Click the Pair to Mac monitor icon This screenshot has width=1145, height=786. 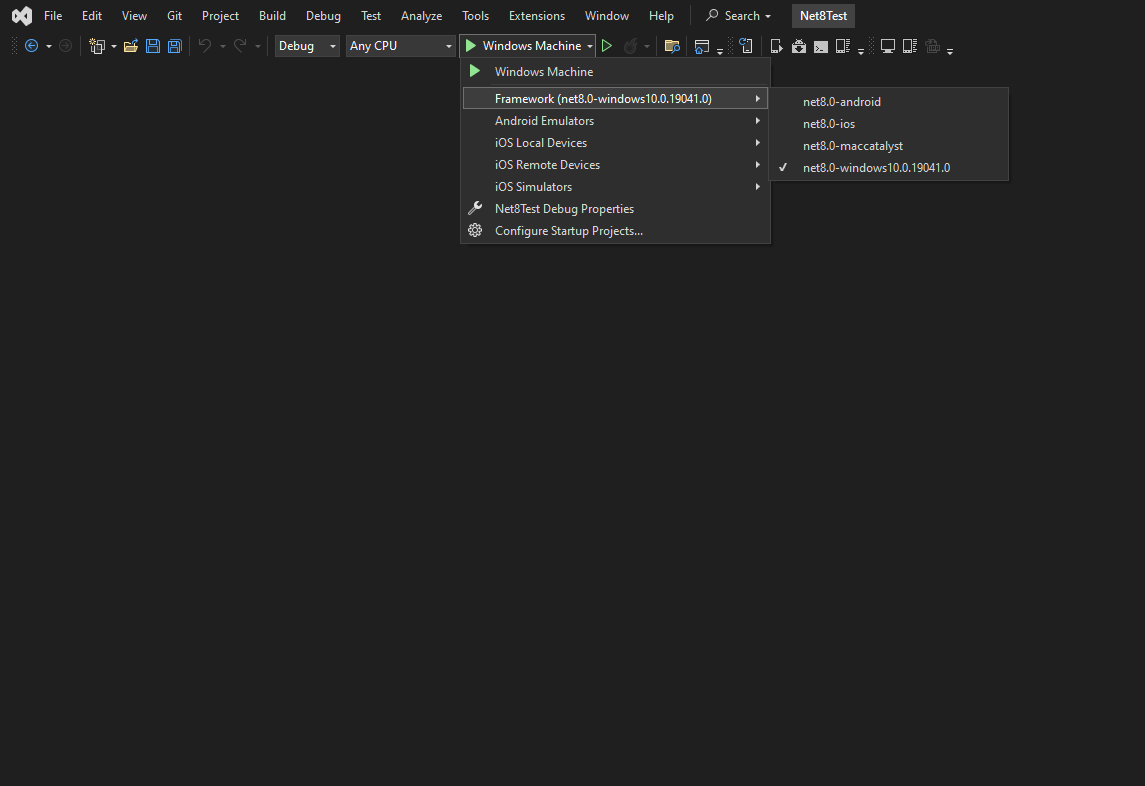coord(888,46)
